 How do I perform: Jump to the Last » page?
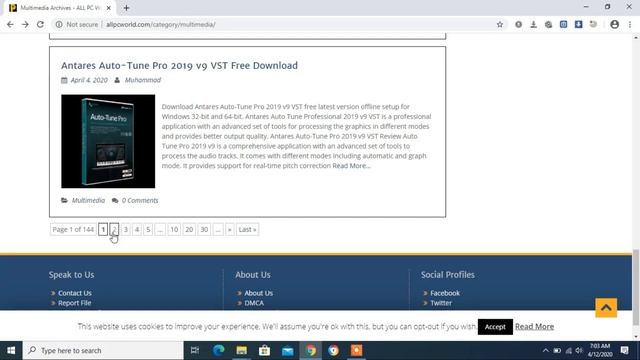click(x=247, y=229)
